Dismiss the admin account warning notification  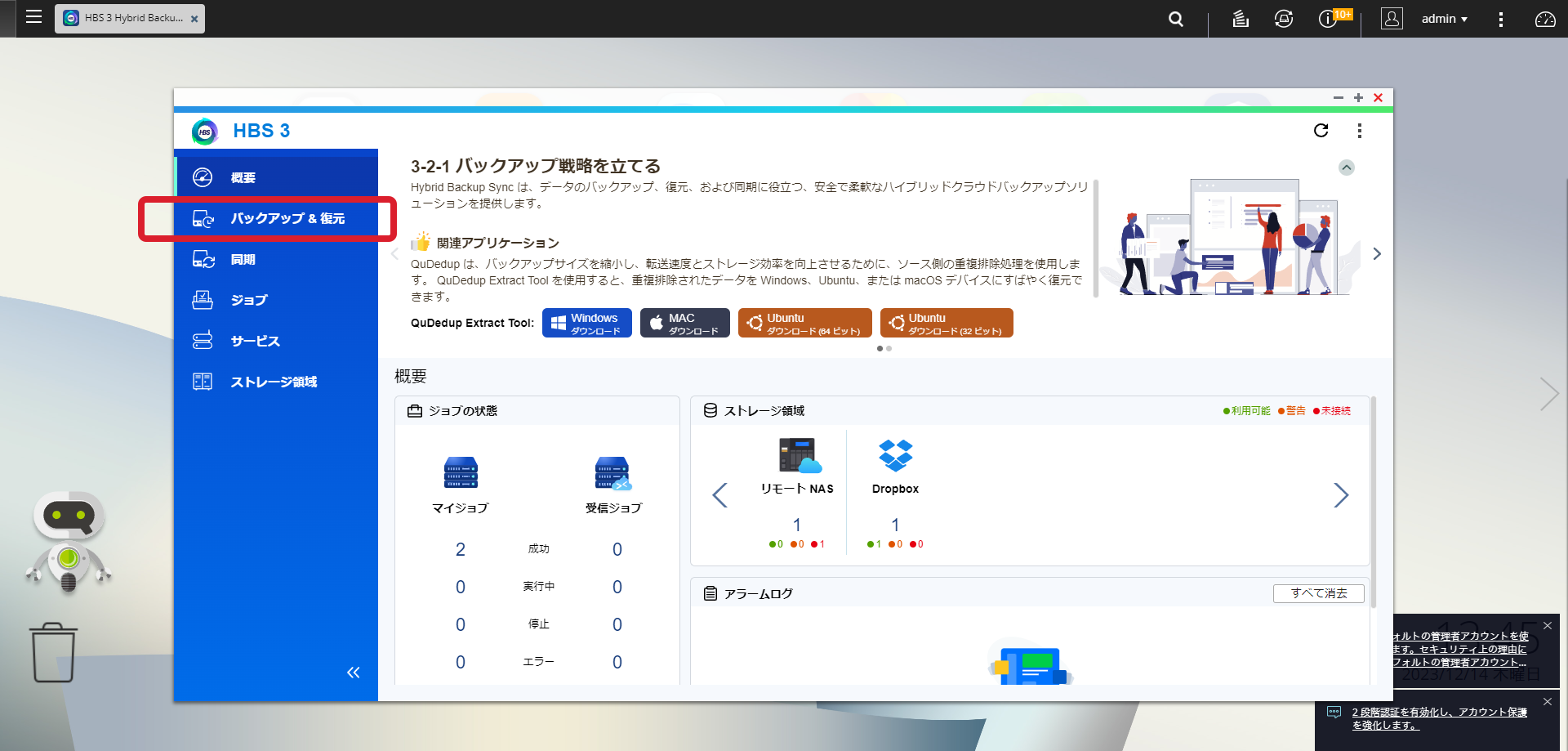tap(1548, 626)
